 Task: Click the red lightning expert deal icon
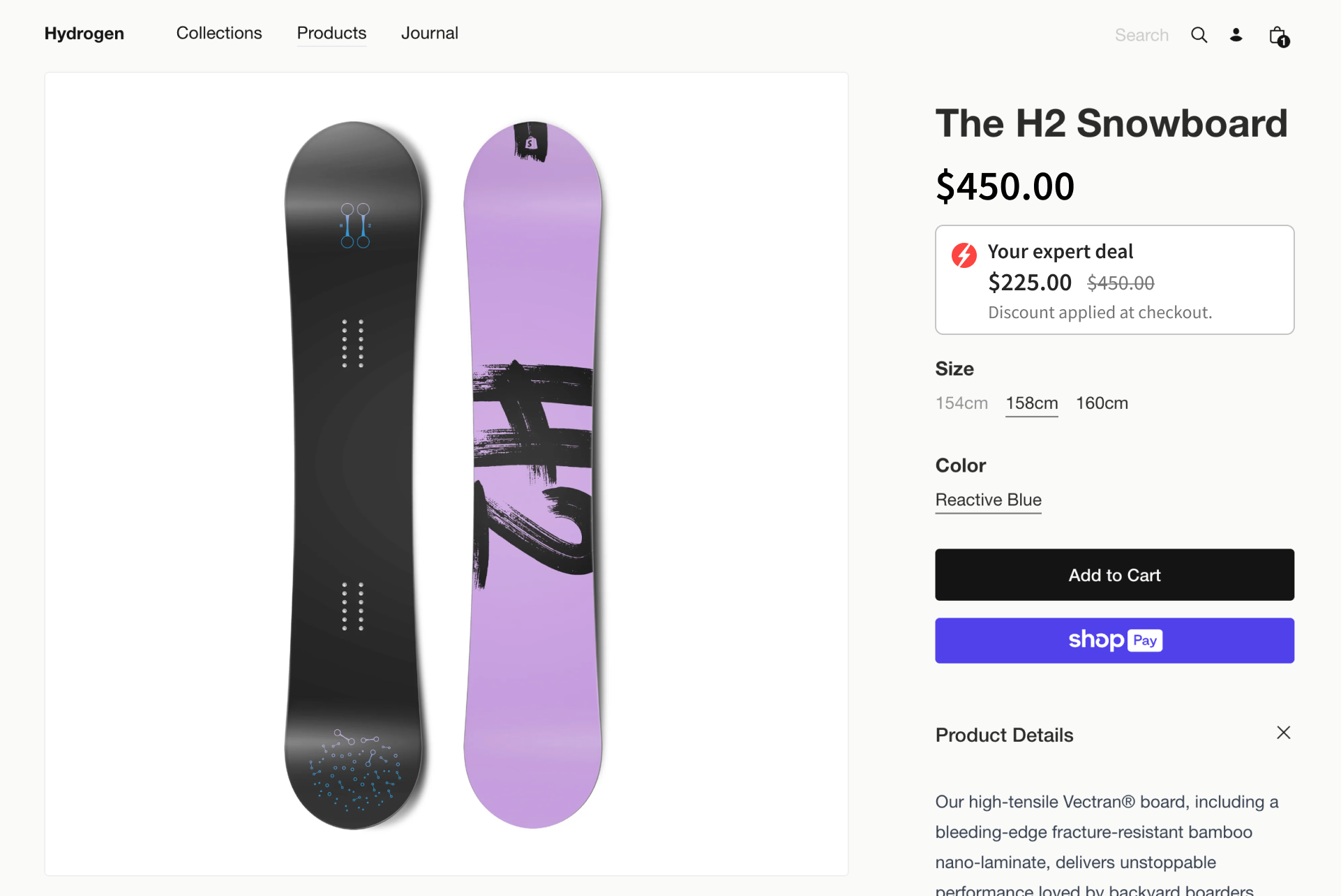tap(964, 255)
